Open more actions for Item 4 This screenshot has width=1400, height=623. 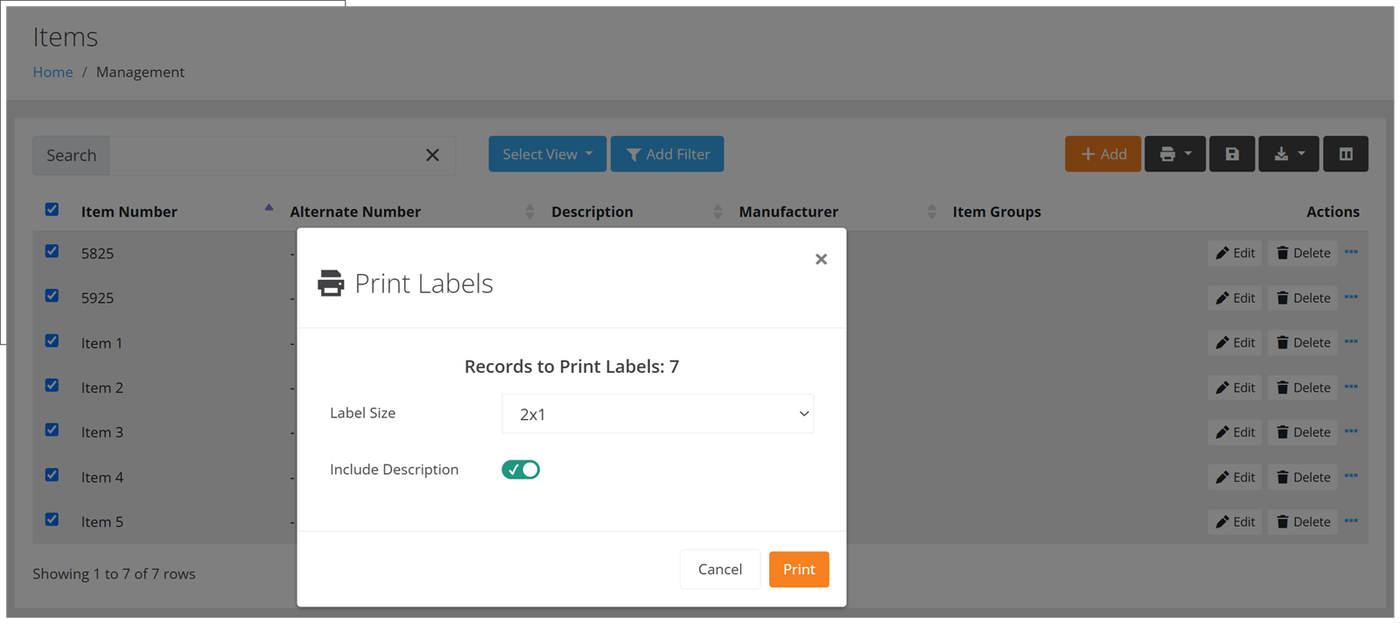point(1351,476)
